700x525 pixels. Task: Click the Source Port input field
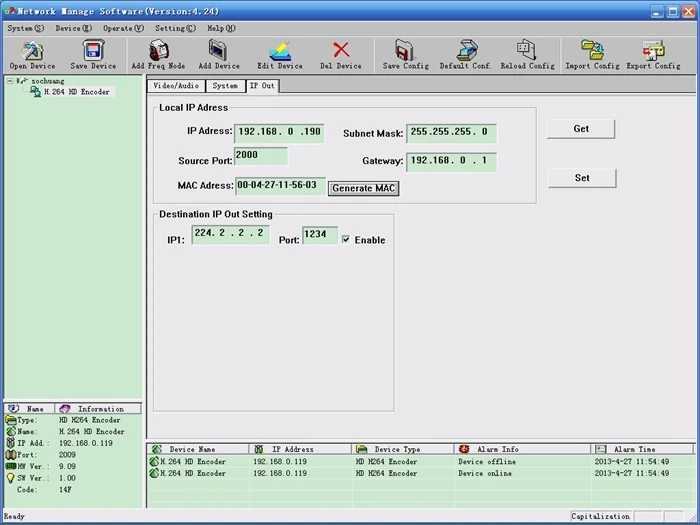click(x=260, y=156)
